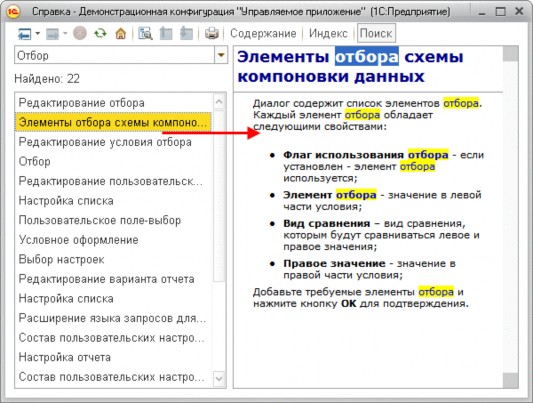Click the next topic icon
This screenshot has width=533, height=403.
[x=186, y=33]
